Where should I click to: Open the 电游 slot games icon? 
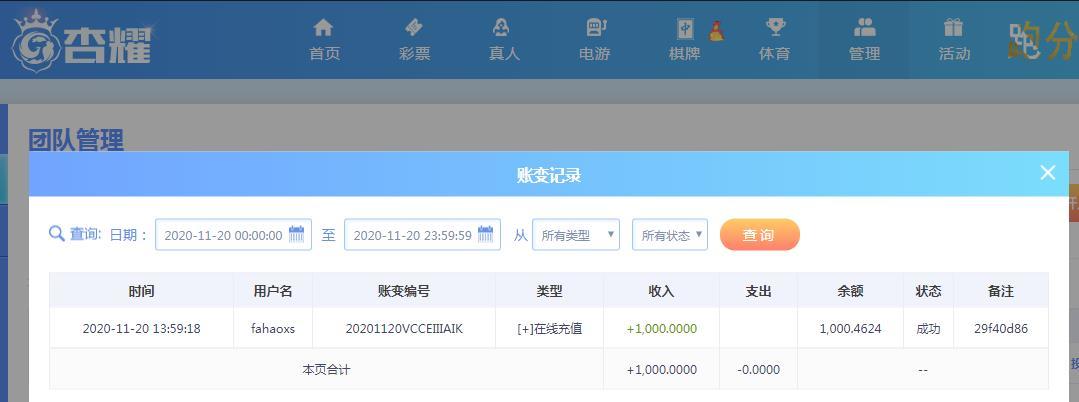(595, 28)
